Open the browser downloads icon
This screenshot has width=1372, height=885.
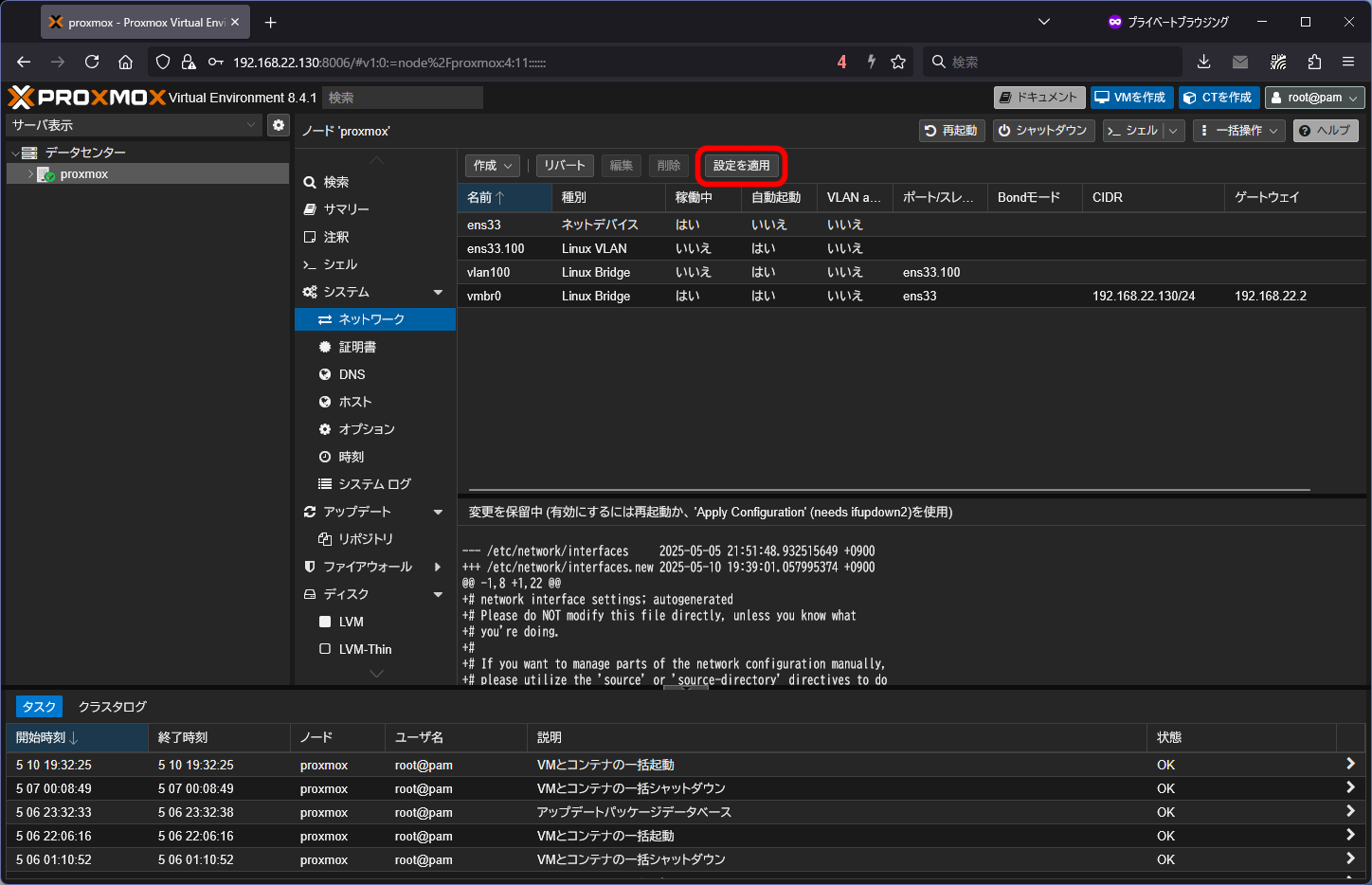click(x=1203, y=62)
